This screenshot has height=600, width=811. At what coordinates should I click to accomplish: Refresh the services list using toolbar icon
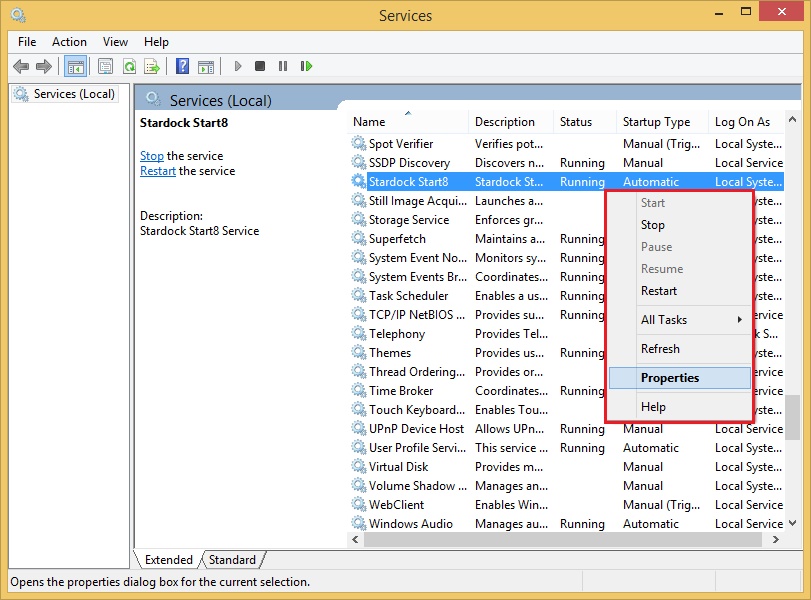click(x=129, y=66)
